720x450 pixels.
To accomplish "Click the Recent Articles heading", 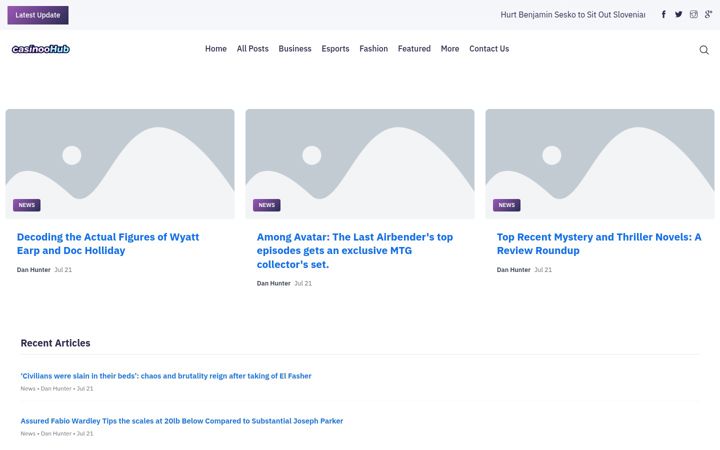I will (55, 343).
